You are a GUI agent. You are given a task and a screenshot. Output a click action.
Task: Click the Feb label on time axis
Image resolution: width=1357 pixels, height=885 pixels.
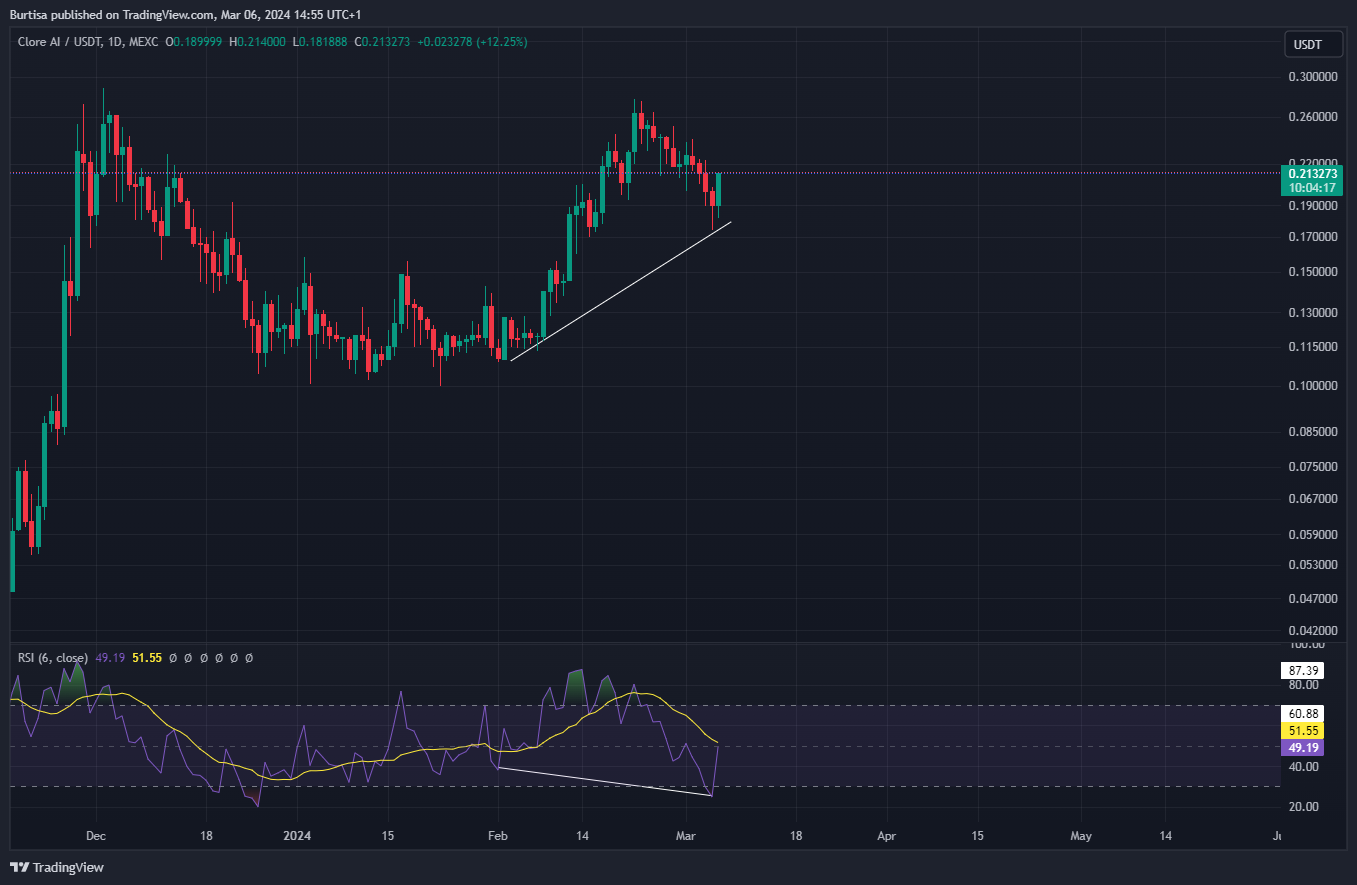click(x=497, y=835)
